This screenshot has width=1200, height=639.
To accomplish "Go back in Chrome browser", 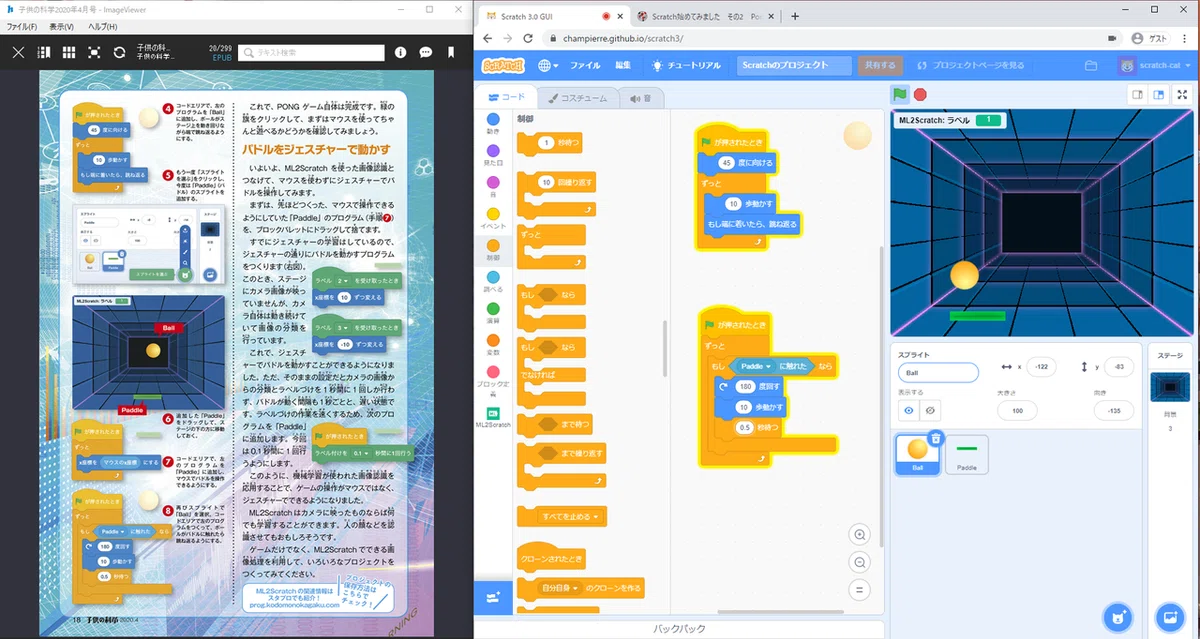I will 488,38.
